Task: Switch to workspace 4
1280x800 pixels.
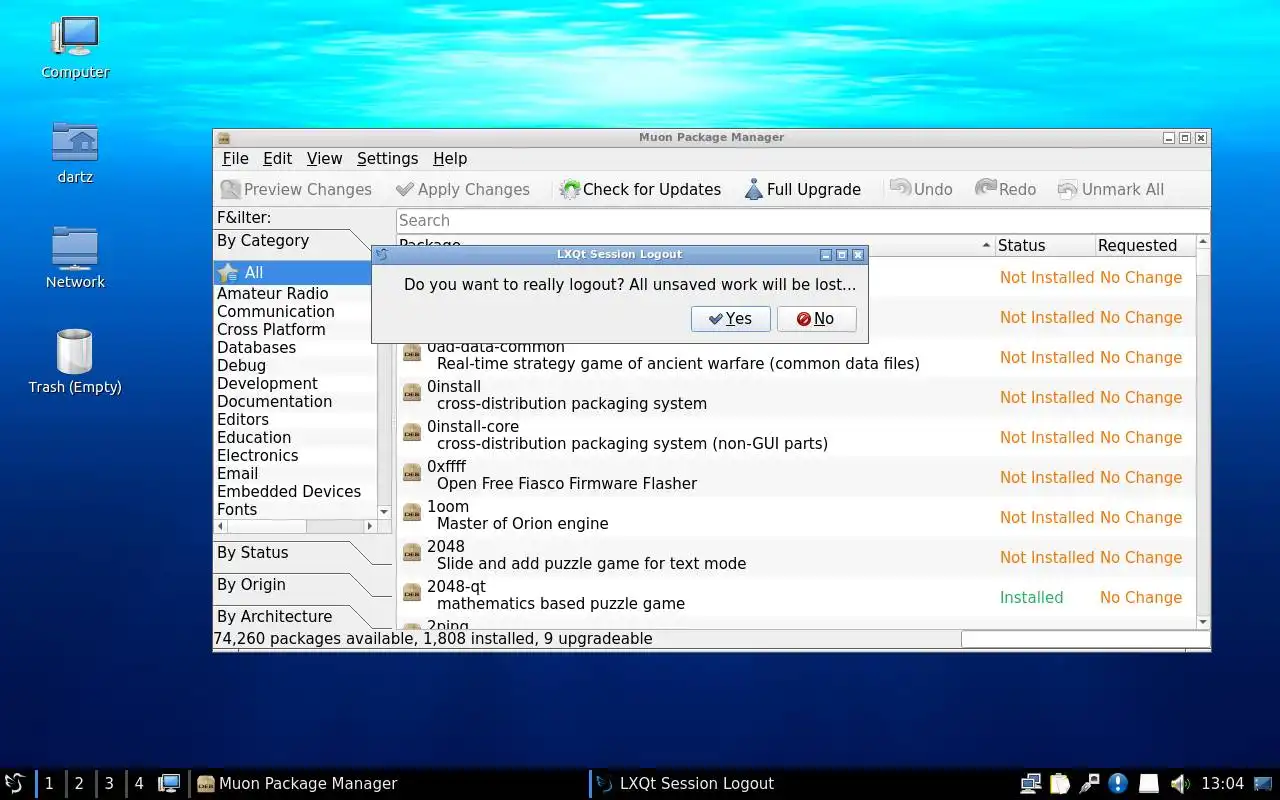Action: [139, 783]
